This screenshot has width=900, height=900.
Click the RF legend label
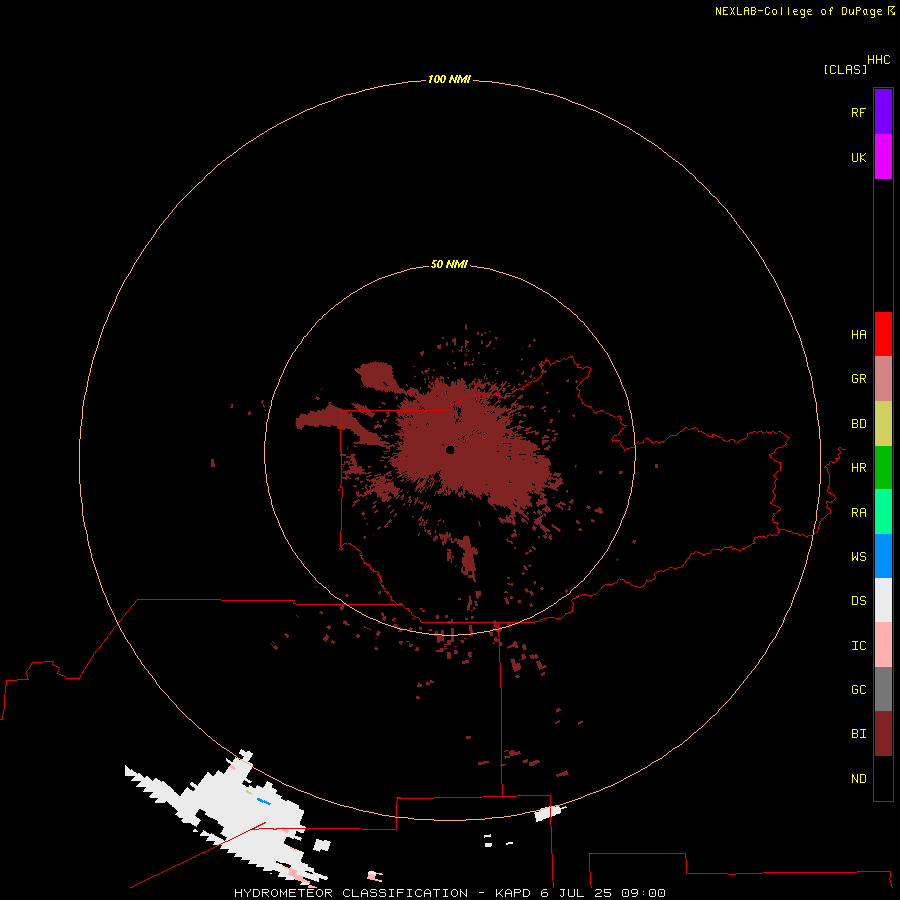(858, 112)
